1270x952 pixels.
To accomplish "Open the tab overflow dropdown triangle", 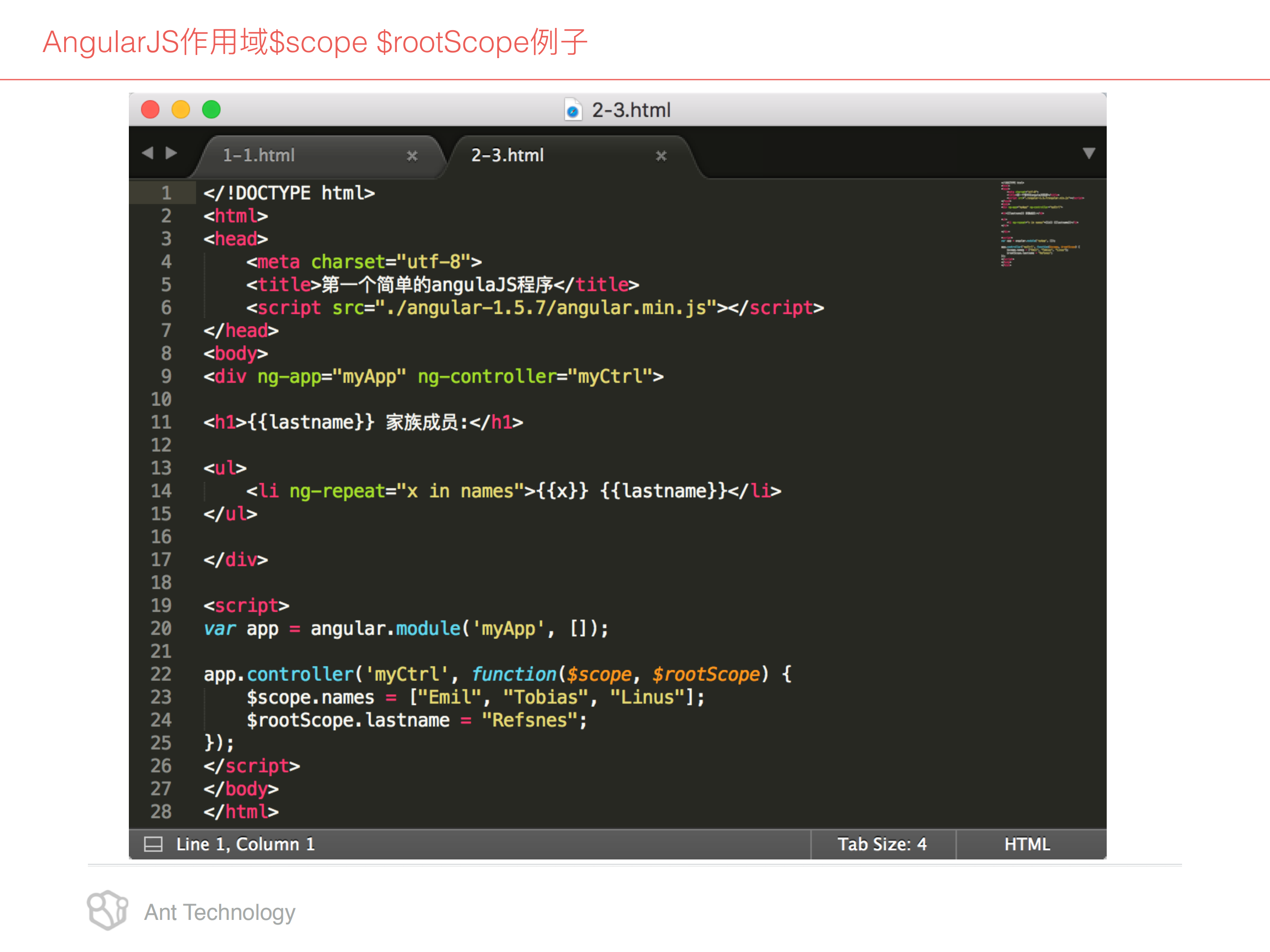I will (1088, 153).
